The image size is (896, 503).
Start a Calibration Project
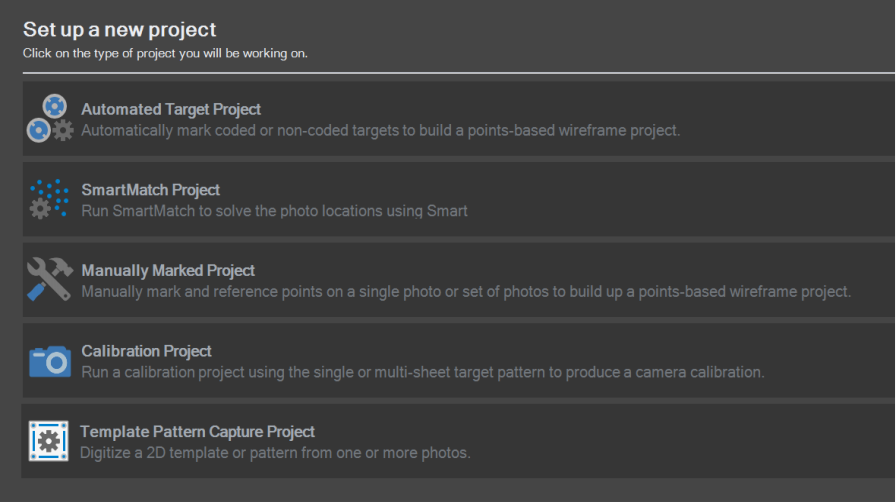146,351
